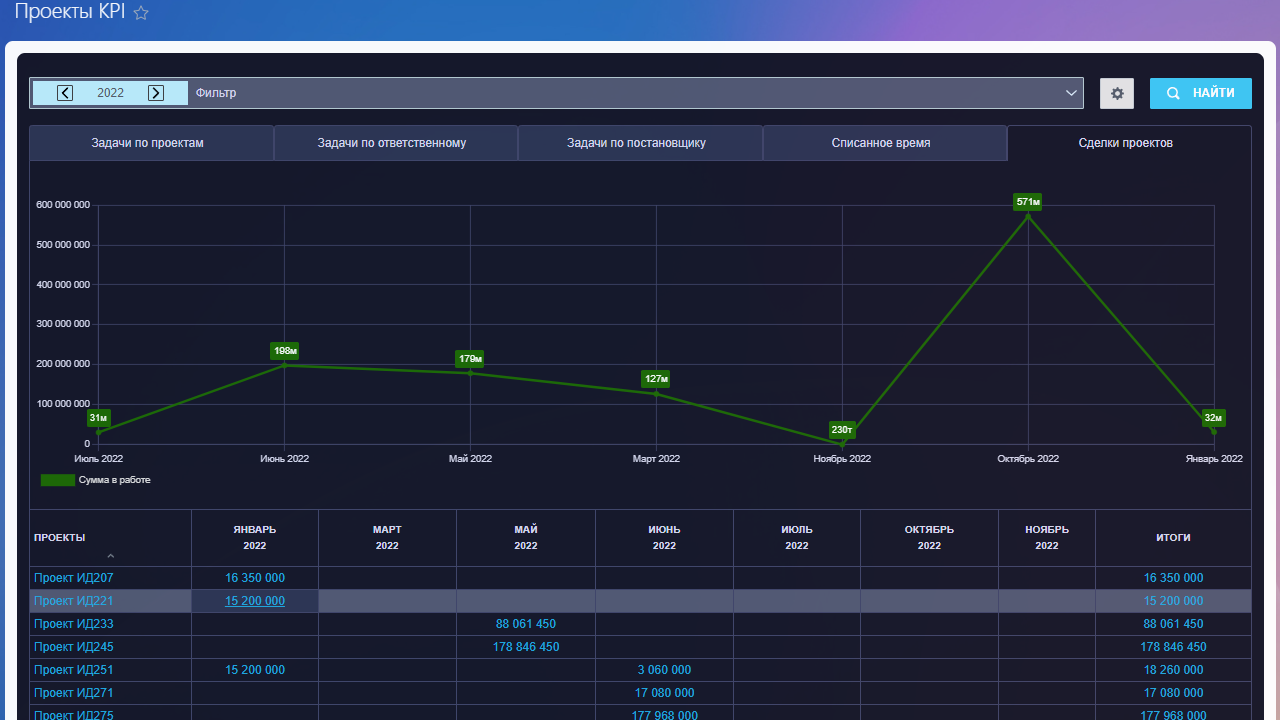Screen dimensions: 1280x720
Task: Select Задачи по постановщику tab
Action: click(x=636, y=143)
